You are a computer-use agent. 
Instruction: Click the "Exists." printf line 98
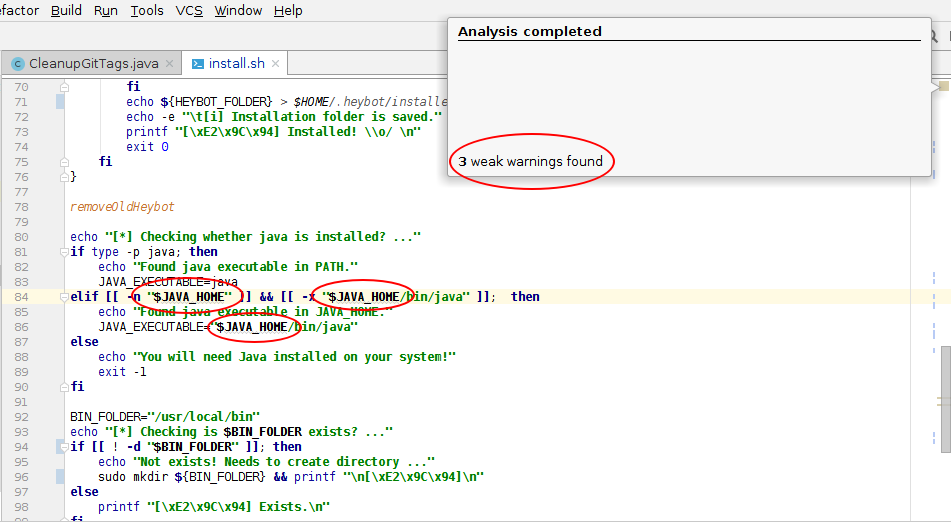pos(214,507)
